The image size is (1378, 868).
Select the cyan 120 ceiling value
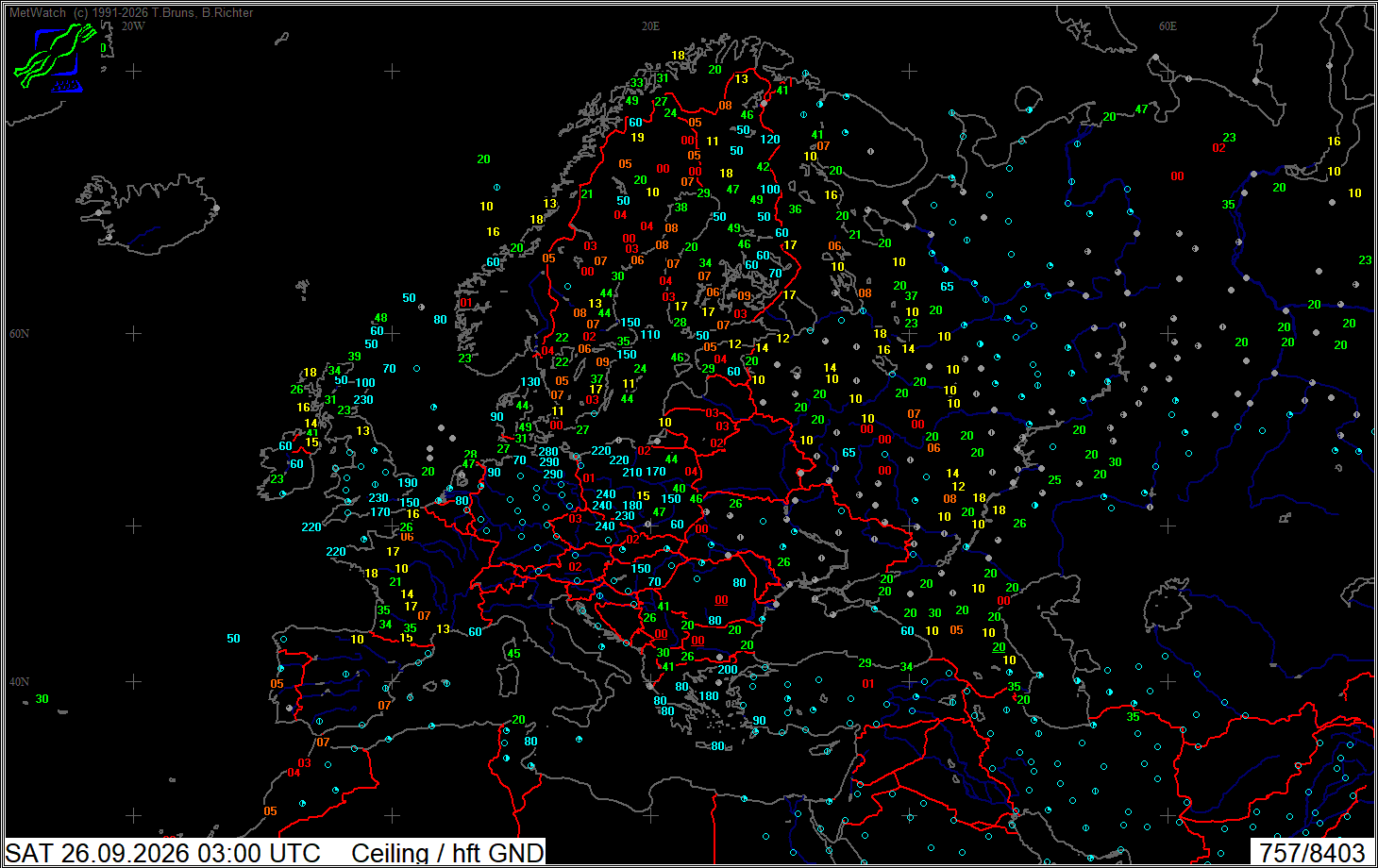pos(770,139)
